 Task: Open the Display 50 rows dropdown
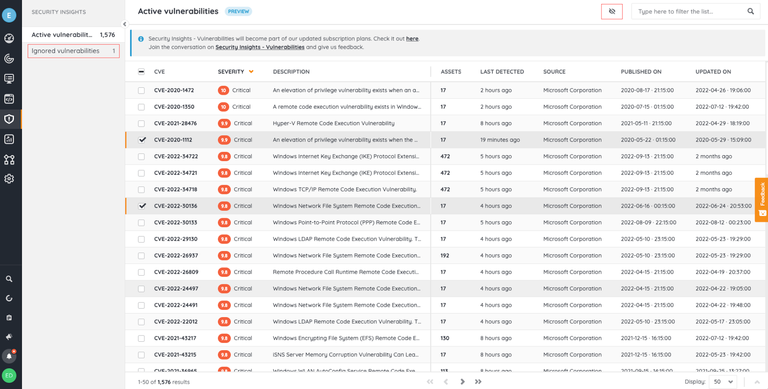coord(722,382)
